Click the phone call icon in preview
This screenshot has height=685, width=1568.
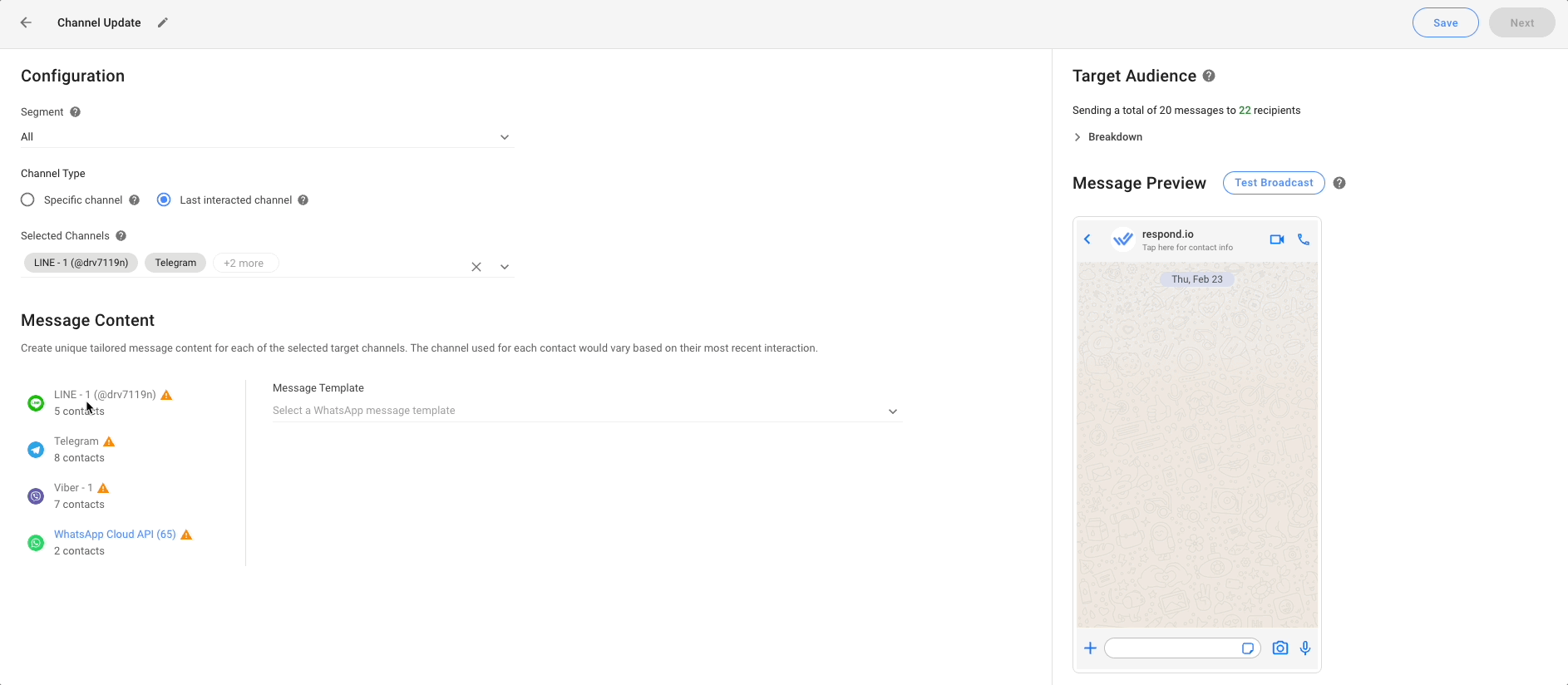pos(1304,239)
